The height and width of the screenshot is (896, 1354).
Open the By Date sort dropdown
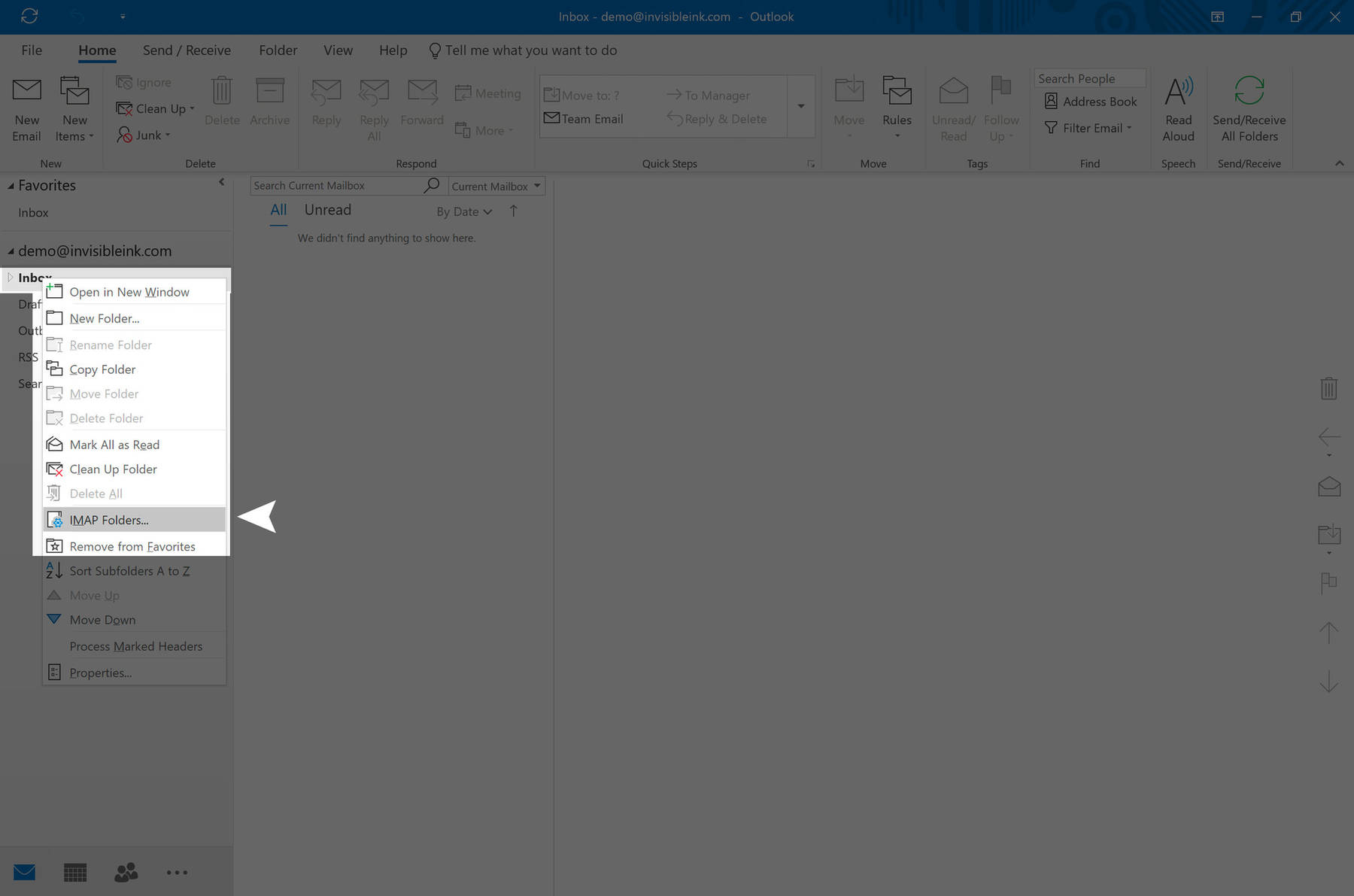464,212
